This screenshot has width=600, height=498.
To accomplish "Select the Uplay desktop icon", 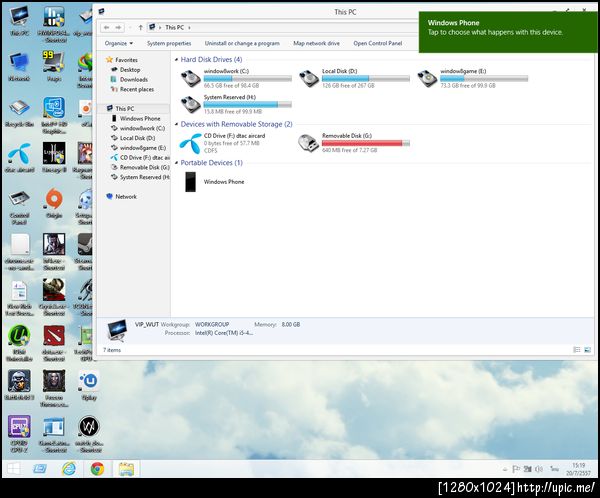I will pyautogui.click(x=89, y=385).
